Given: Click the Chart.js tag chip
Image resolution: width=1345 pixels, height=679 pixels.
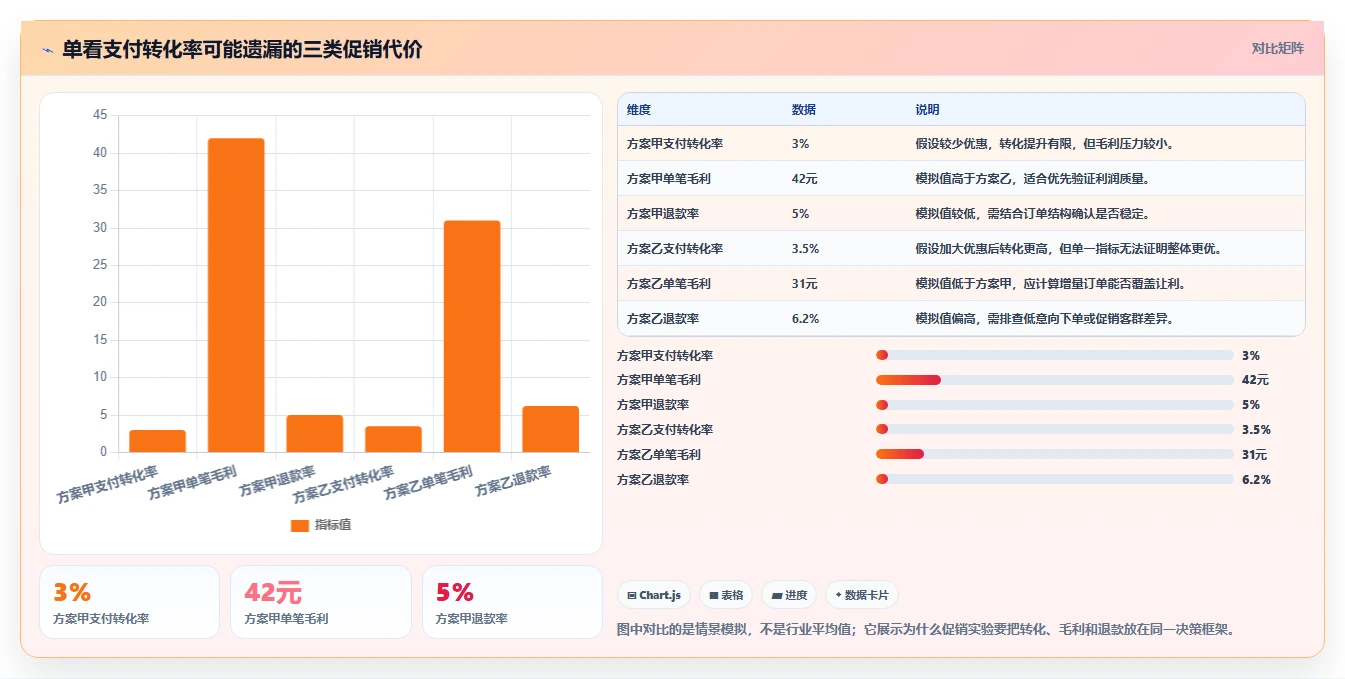Looking at the screenshot, I should [654, 595].
